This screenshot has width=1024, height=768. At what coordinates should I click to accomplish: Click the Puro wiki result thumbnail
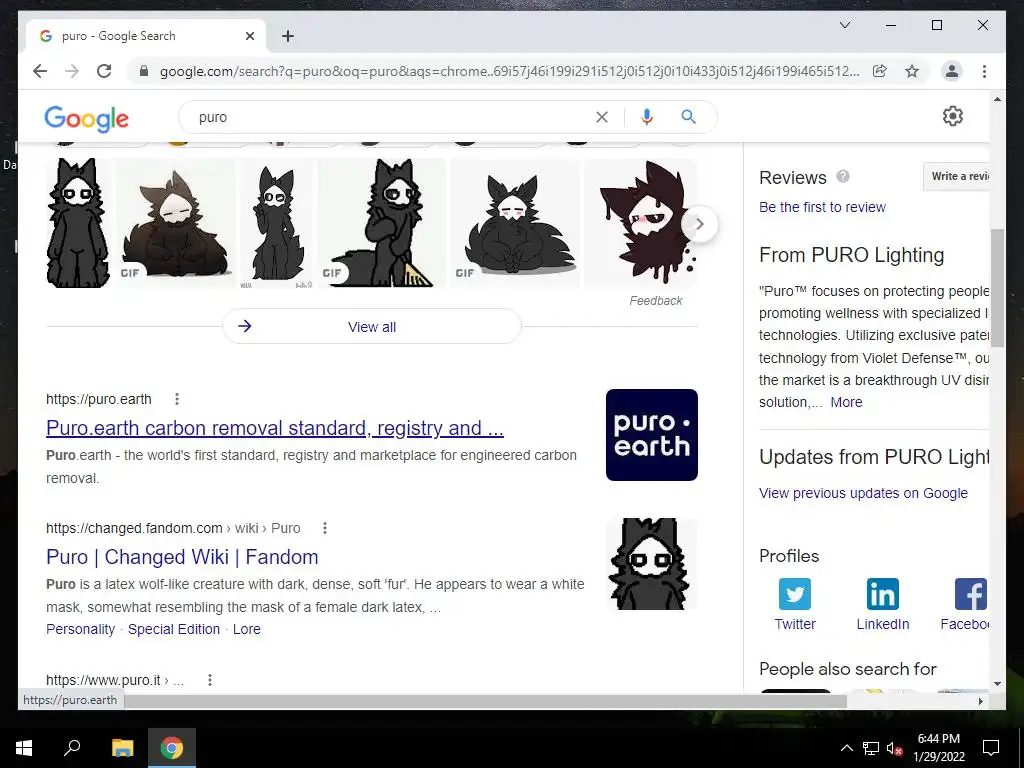pos(652,564)
